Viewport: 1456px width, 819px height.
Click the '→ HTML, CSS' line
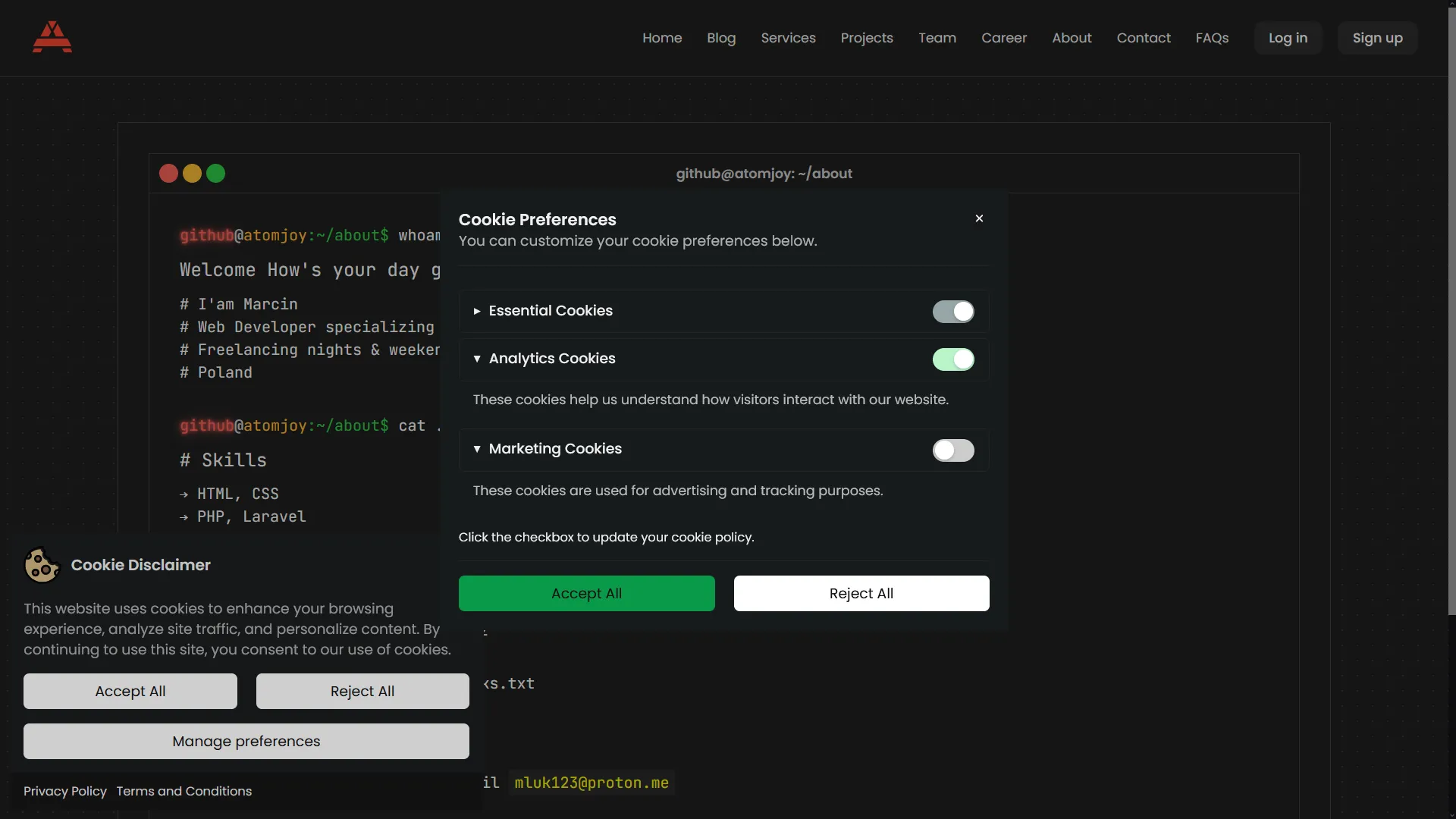(229, 494)
